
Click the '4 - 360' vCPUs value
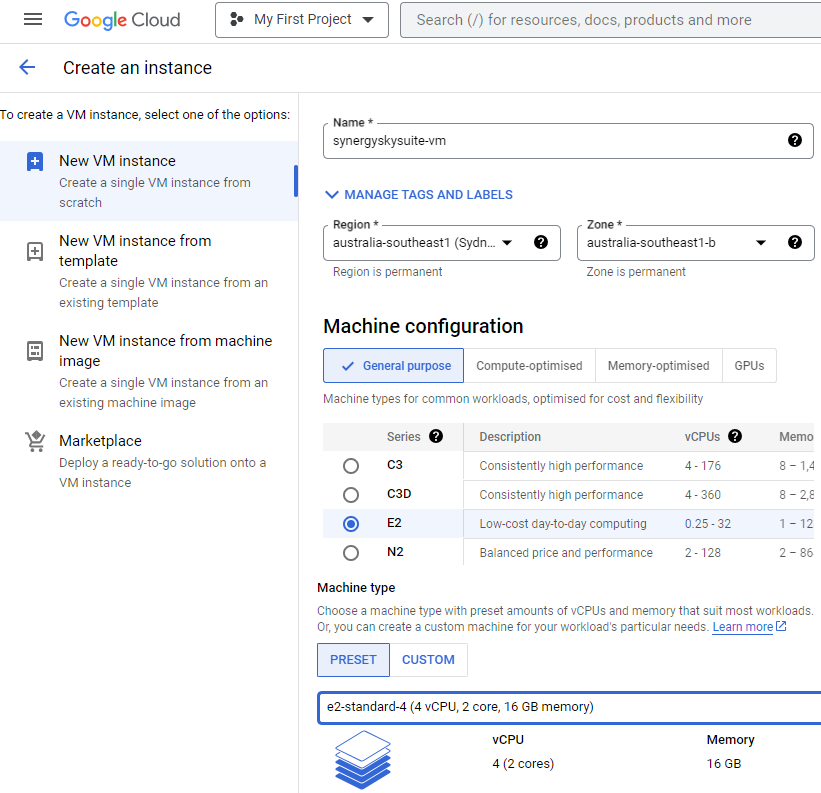coord(703,495)
